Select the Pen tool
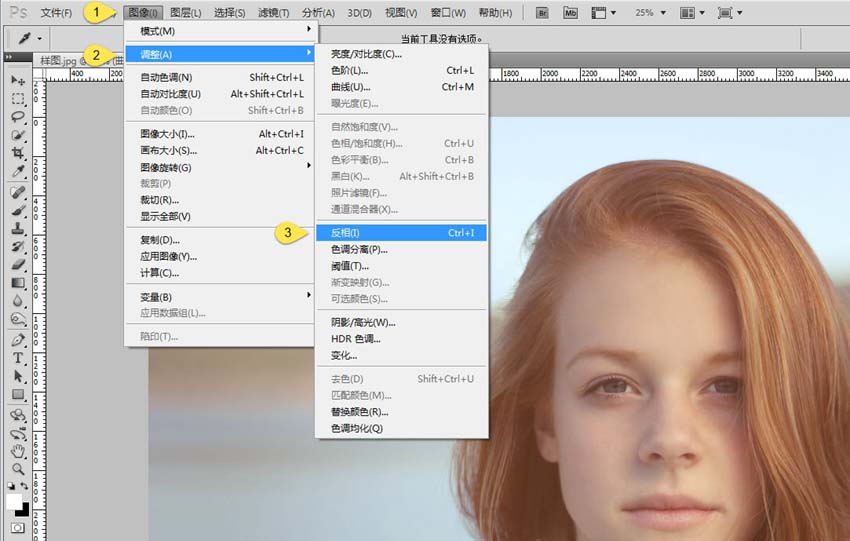 point(18,340)
